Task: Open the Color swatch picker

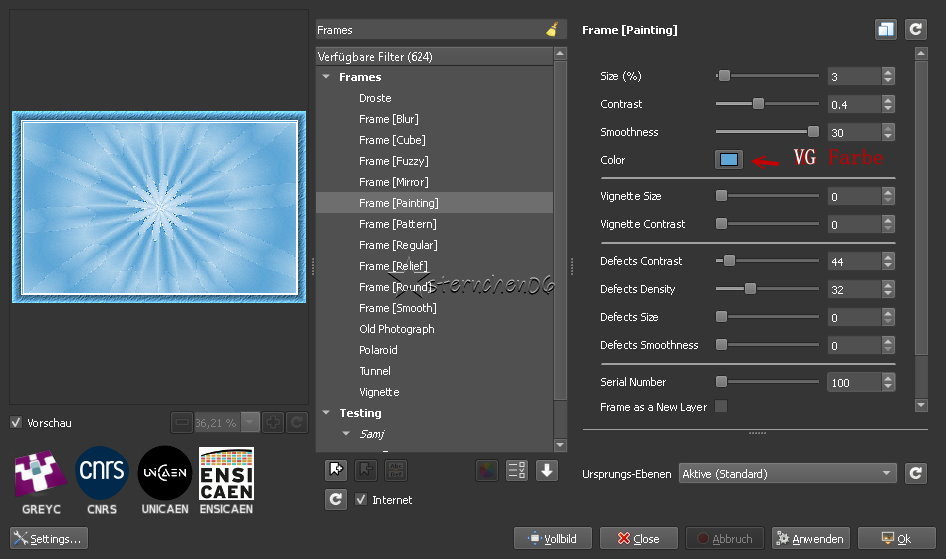Action: 729,160
